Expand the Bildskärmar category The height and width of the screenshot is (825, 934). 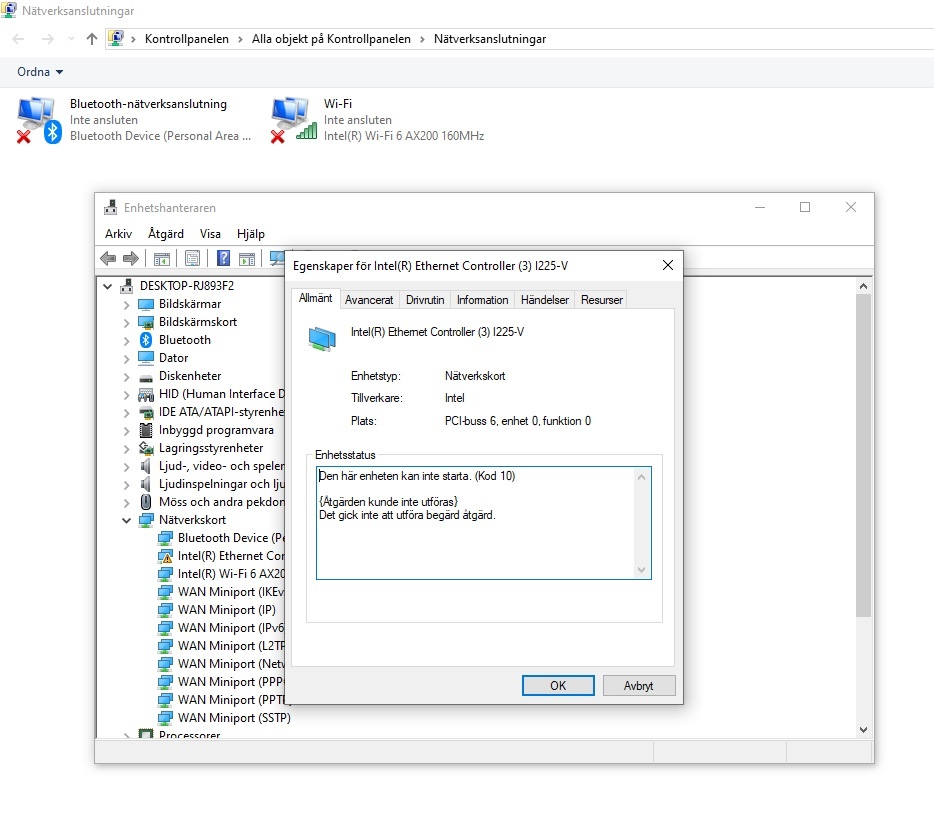(x=126, y=305)
